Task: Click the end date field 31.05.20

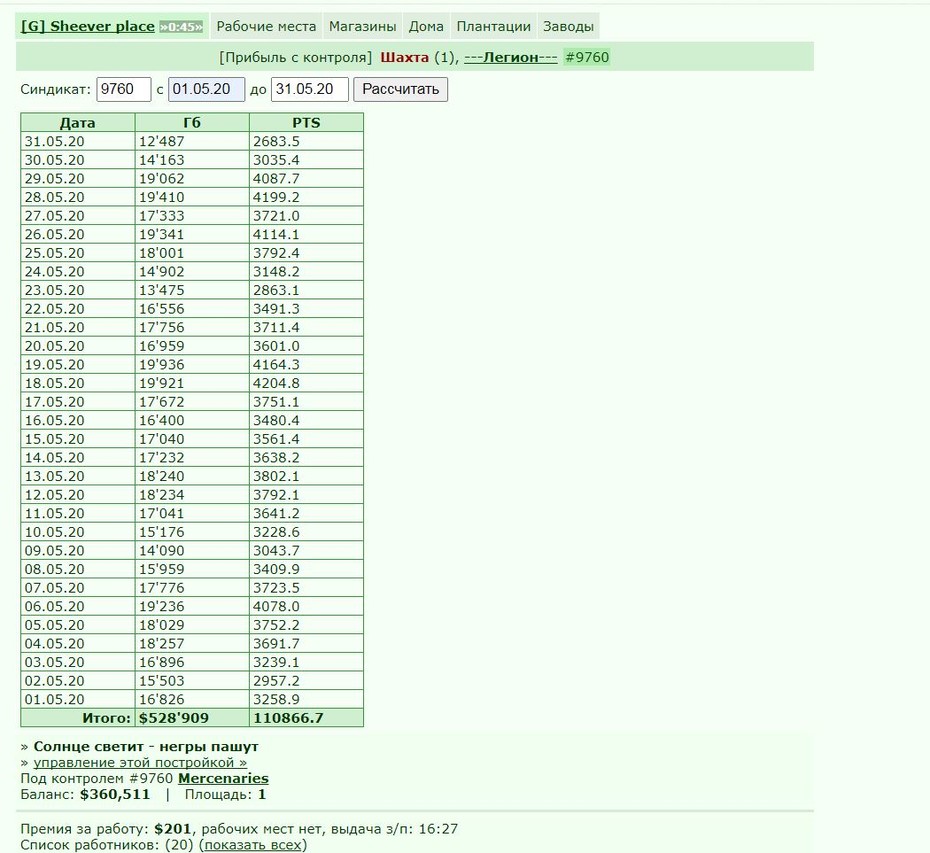Action: tap(310, 90)
